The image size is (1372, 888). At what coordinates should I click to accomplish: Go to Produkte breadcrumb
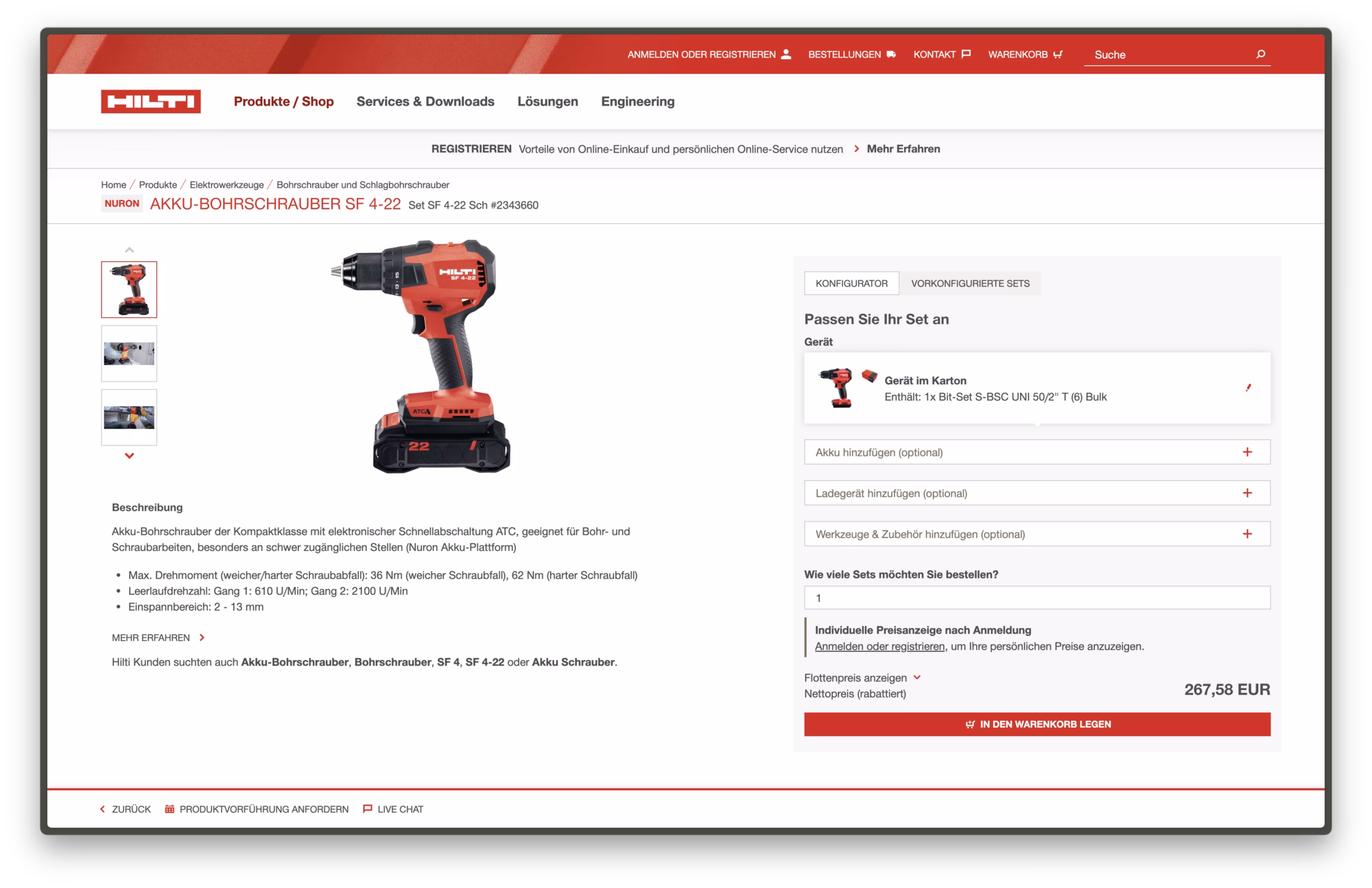(158, 185)
